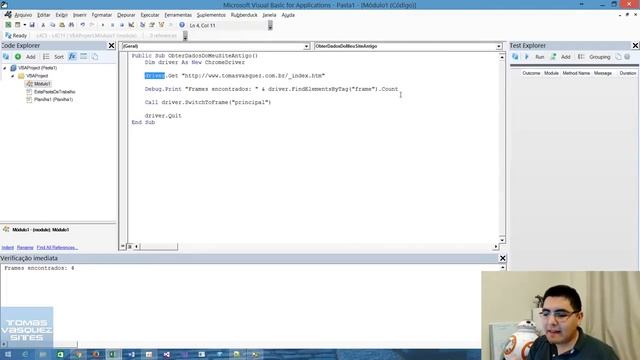The image size is (640, 360).
Task: Click the Design Mode icon
Action: [131, 25]
